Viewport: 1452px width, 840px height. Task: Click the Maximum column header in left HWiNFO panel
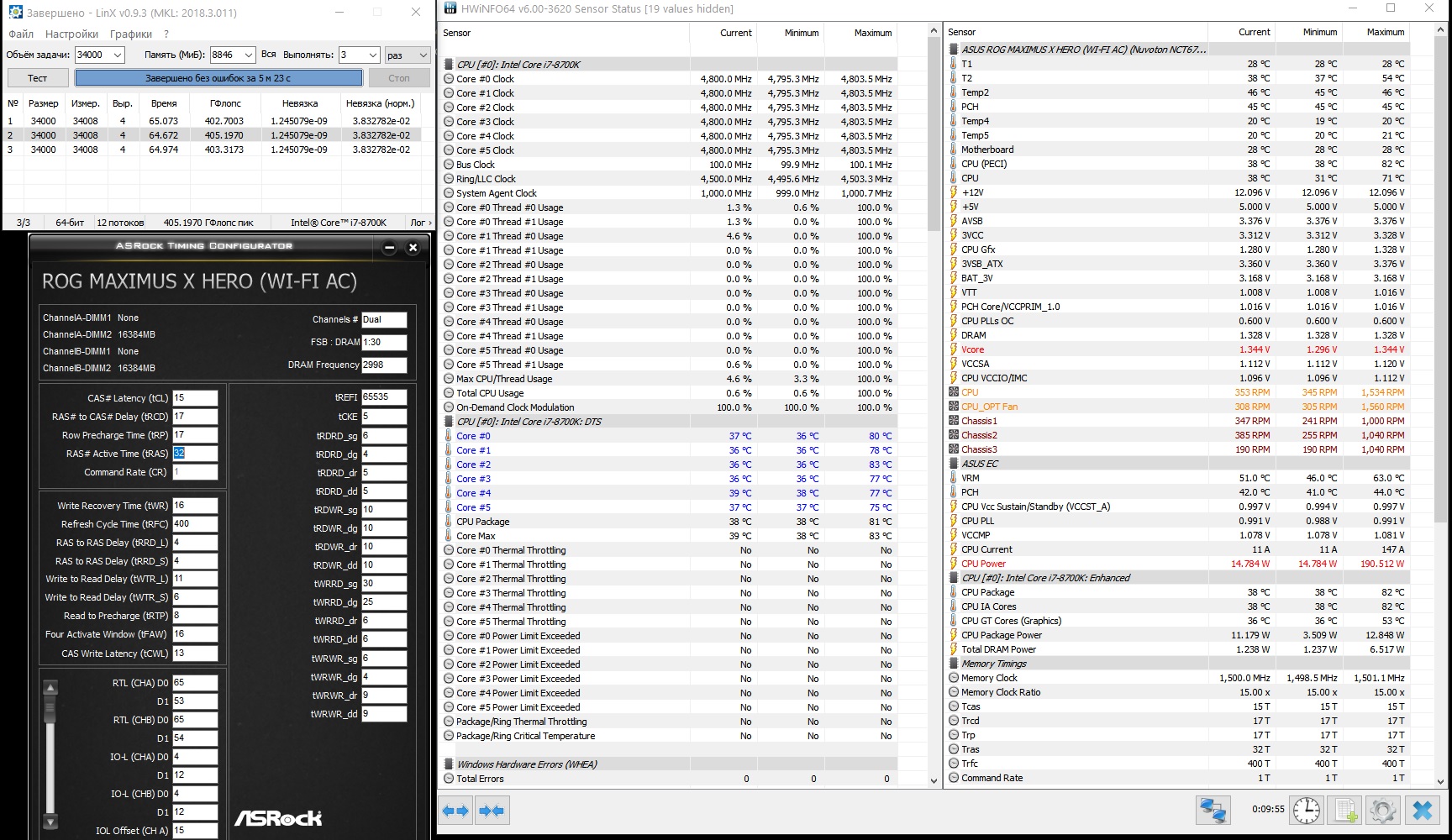pos(861,33)
